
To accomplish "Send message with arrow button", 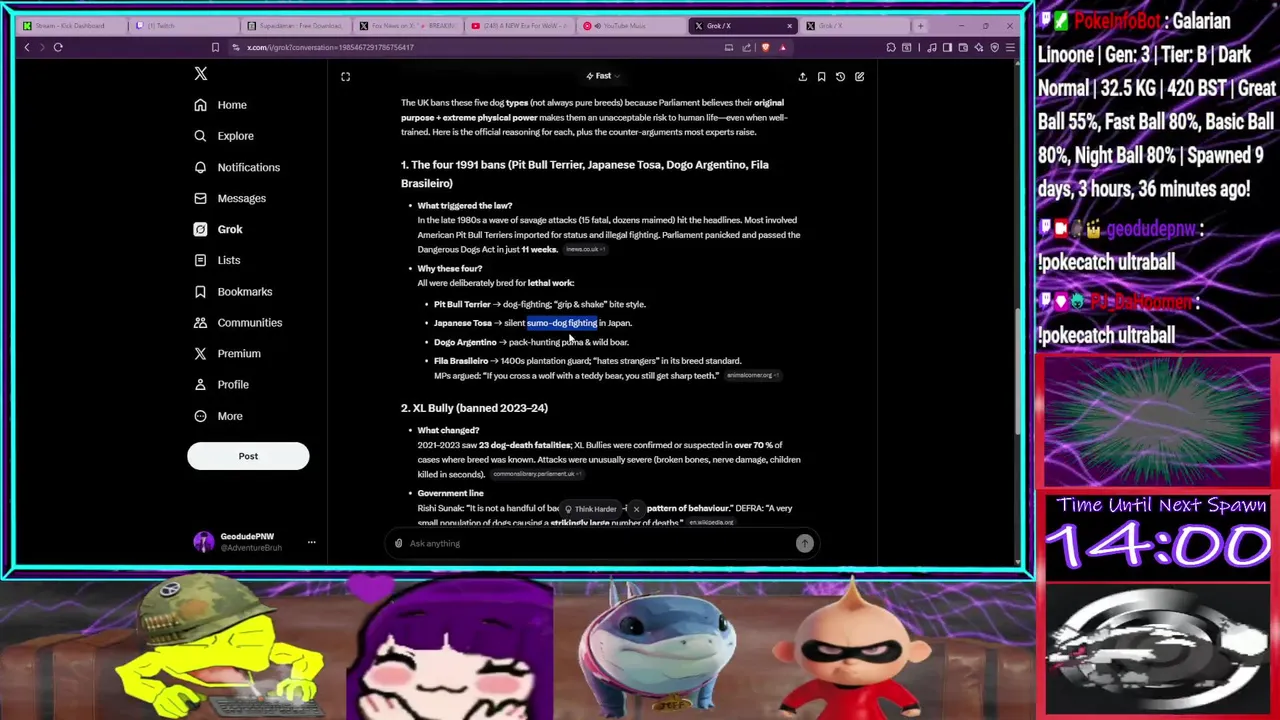I will [x=805, y=543].
